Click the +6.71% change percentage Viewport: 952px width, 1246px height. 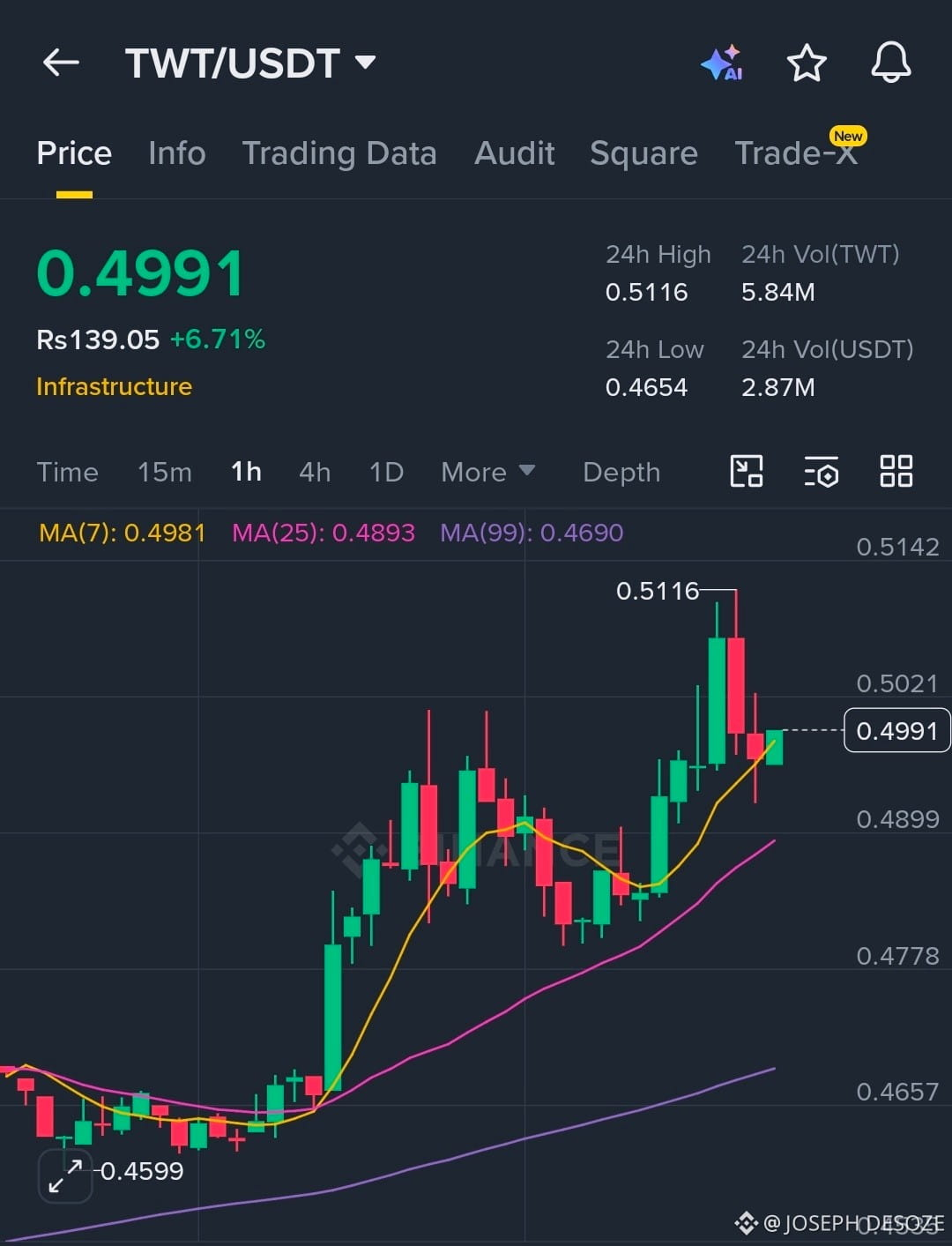tap(218, 339)
